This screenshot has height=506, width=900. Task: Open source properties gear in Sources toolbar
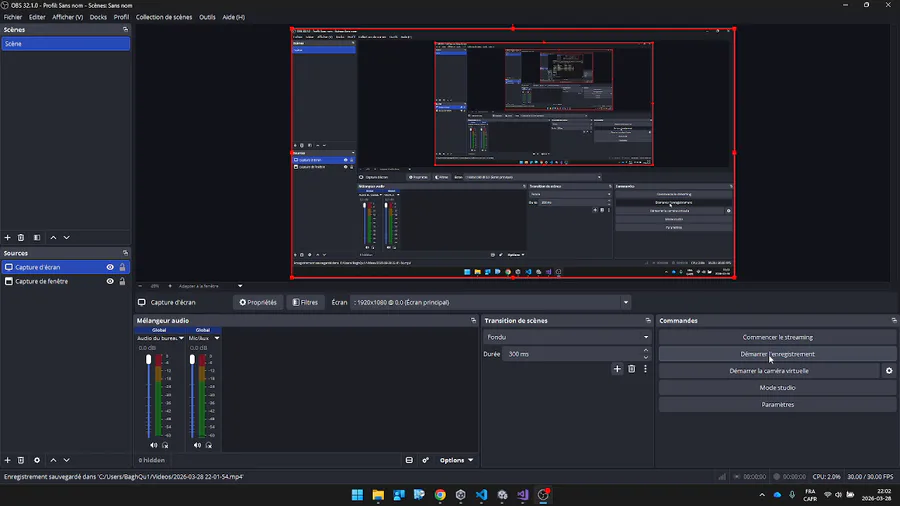coord(37,460)
